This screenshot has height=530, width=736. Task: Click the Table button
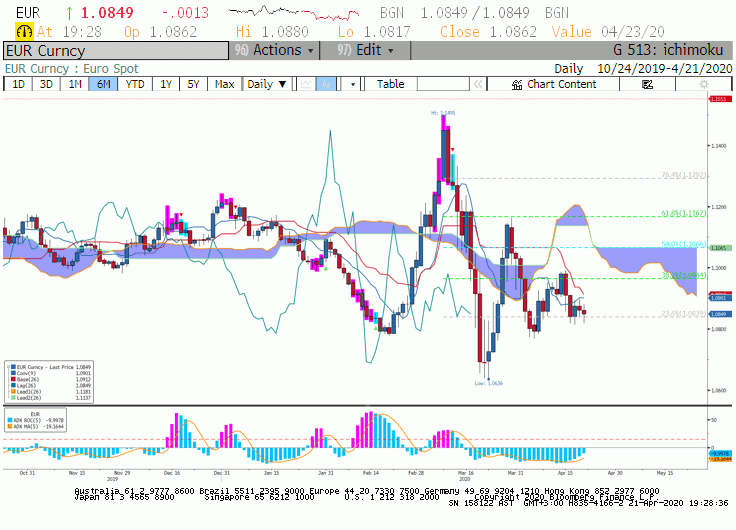[391, 84]
